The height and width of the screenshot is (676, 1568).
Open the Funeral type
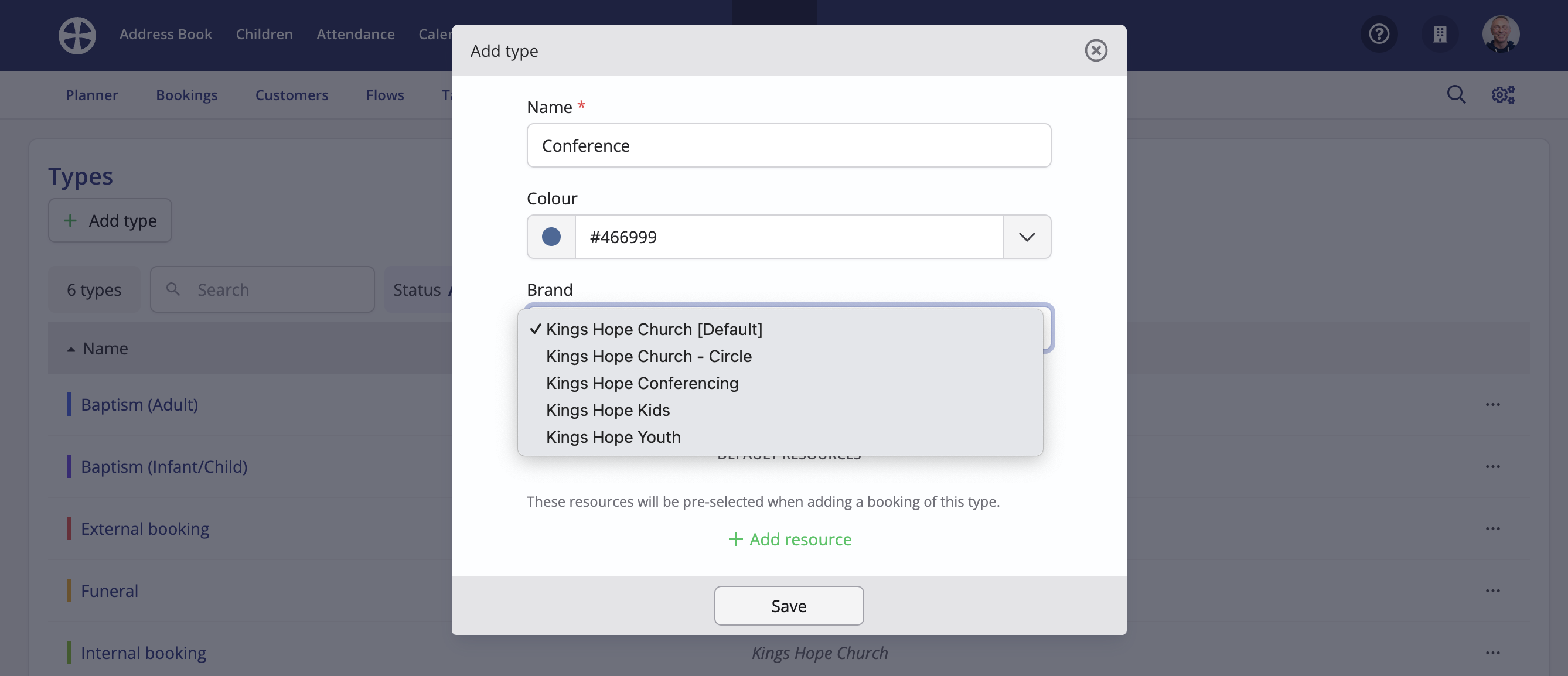[x=110, y=590]
